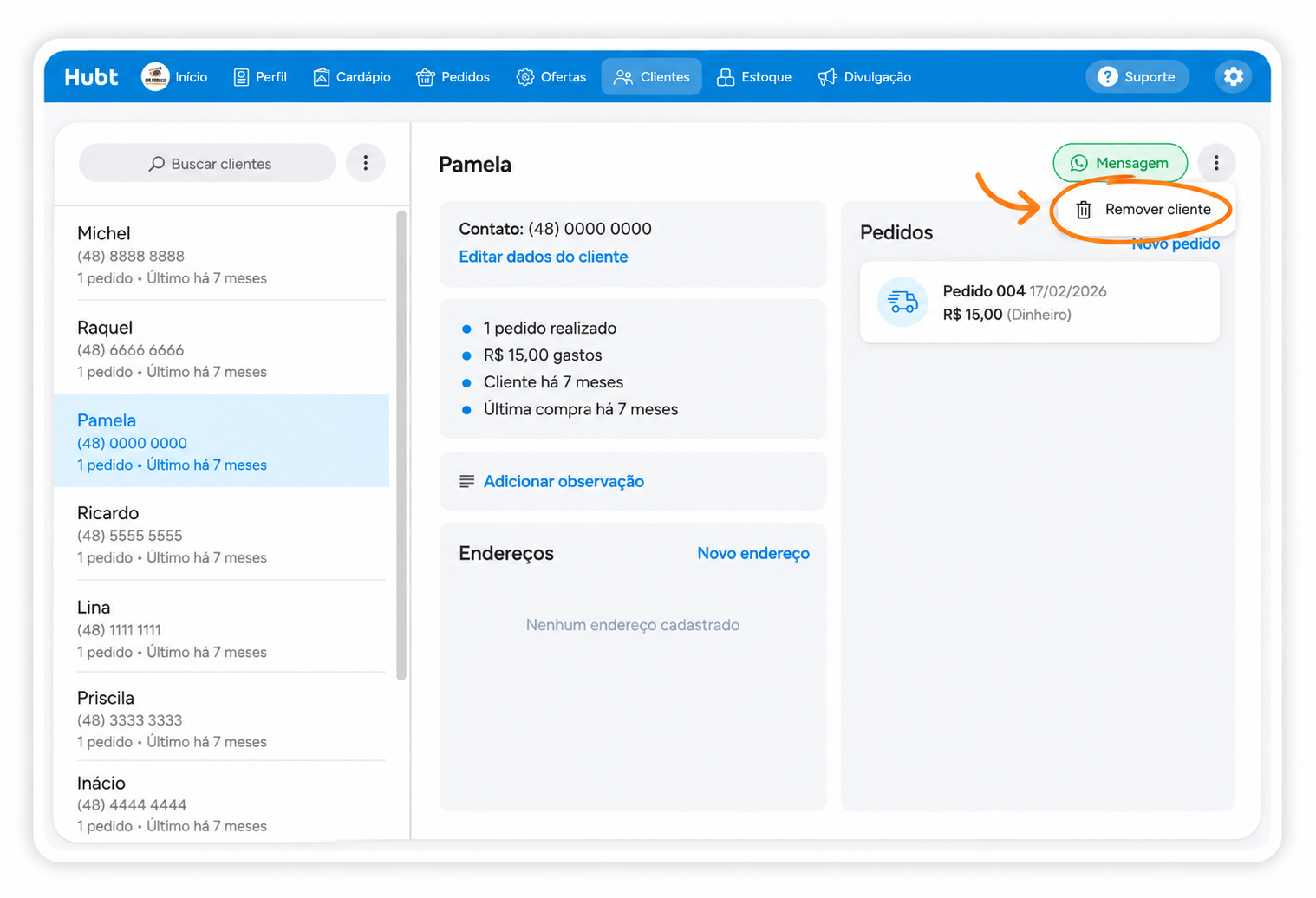The image size is (1316, 898).
Task: Send WhatsApp message via Mensagem button
Action: point(1120,163)
